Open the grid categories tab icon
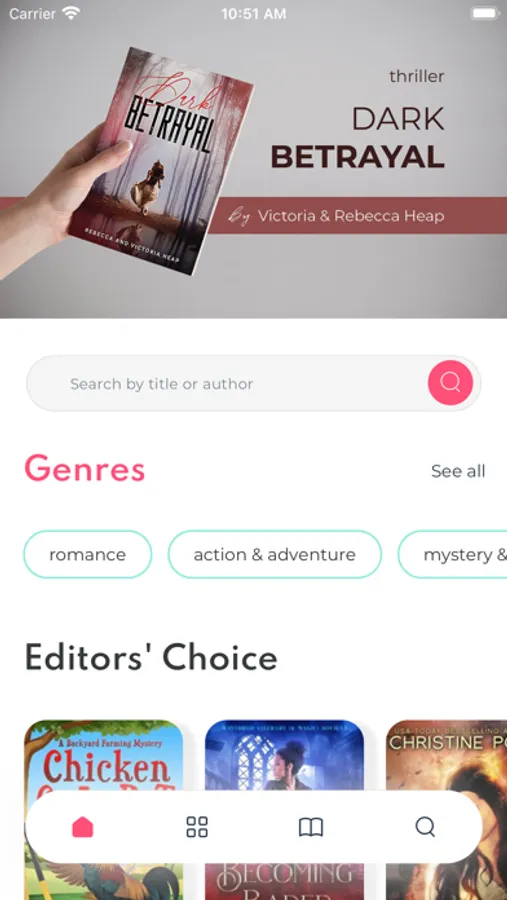 (197, 827)
